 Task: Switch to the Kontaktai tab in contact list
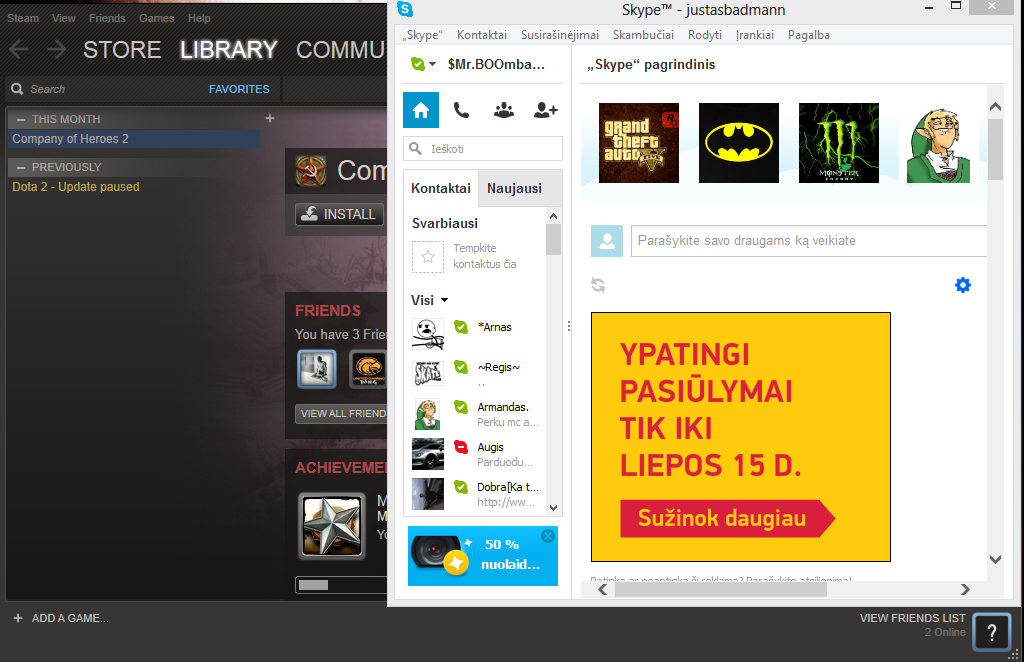pyautogui.click(x=441, y=189)
